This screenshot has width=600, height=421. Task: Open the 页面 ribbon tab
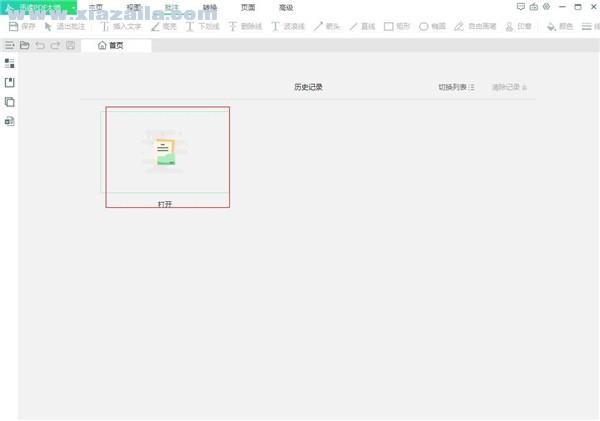[248, 7]
